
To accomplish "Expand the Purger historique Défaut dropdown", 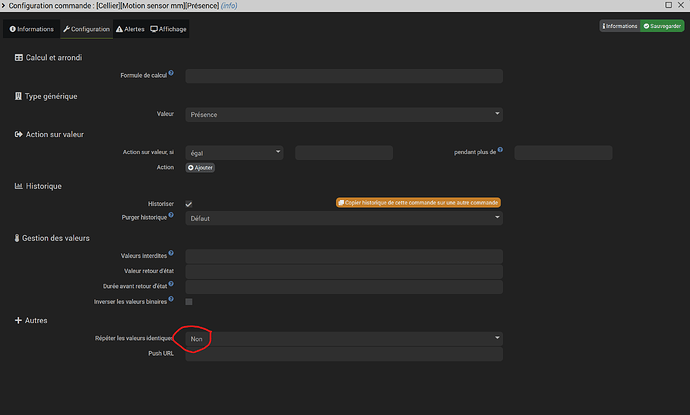I will [344, 218].
